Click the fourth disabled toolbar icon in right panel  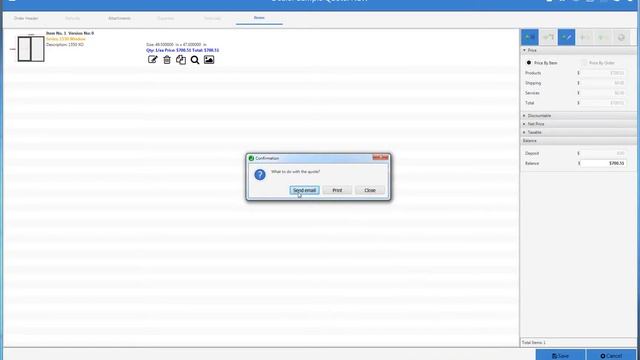coord(584,37)
